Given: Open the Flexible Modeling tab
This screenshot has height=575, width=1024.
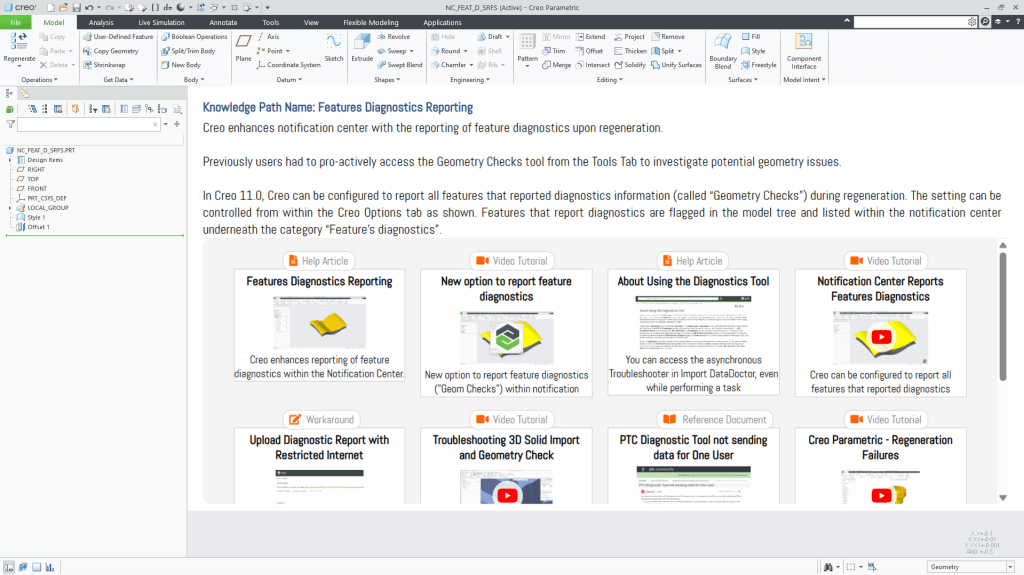Looking at the screenshot, I should (369, 22).
